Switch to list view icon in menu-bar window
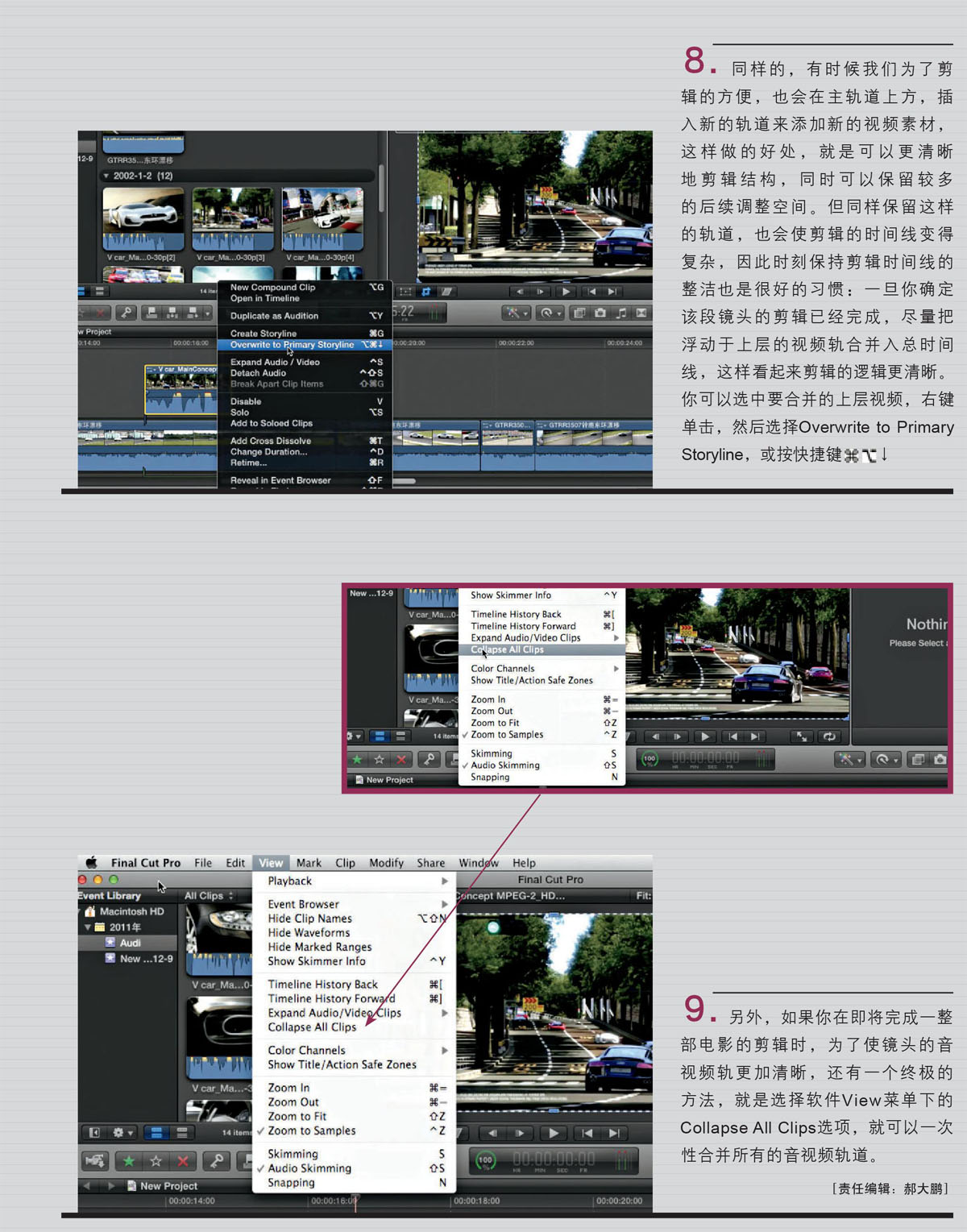 pos(182,1132)
